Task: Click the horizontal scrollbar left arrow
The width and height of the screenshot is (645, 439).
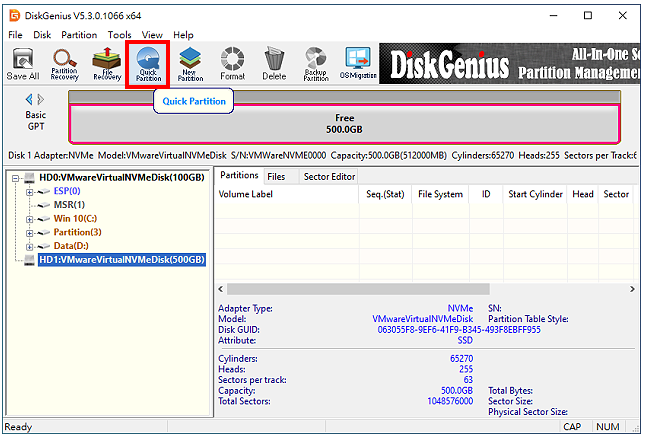Action: click(x=221, y=289)
